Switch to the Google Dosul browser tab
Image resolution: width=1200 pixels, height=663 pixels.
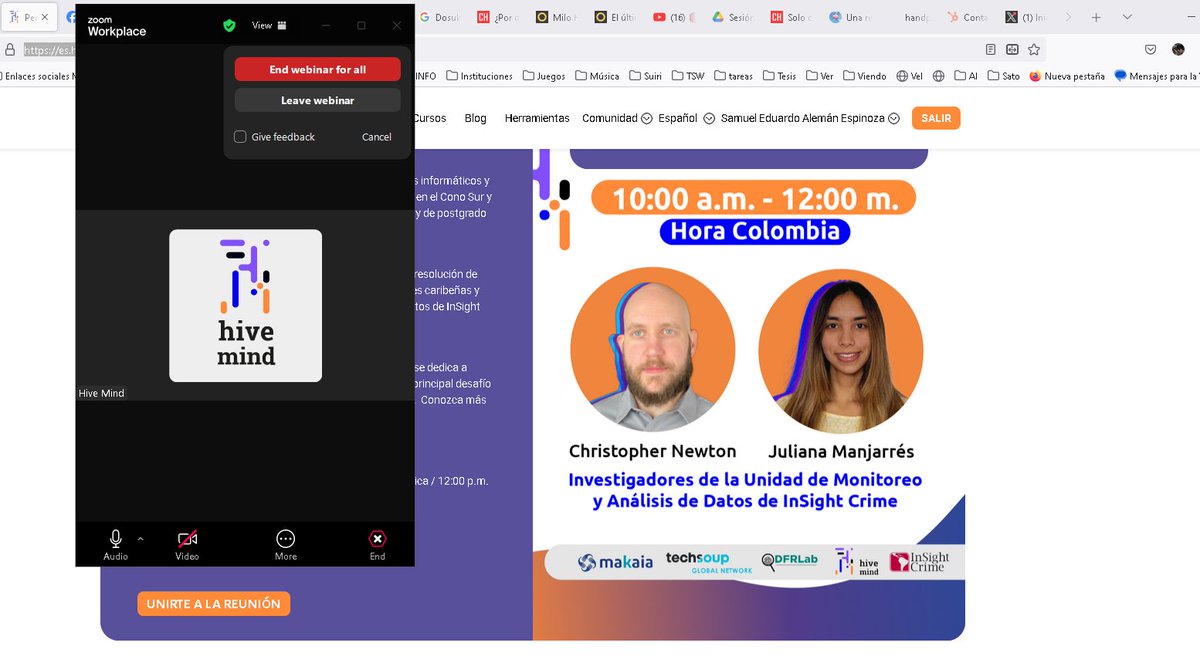pos(442,17)
